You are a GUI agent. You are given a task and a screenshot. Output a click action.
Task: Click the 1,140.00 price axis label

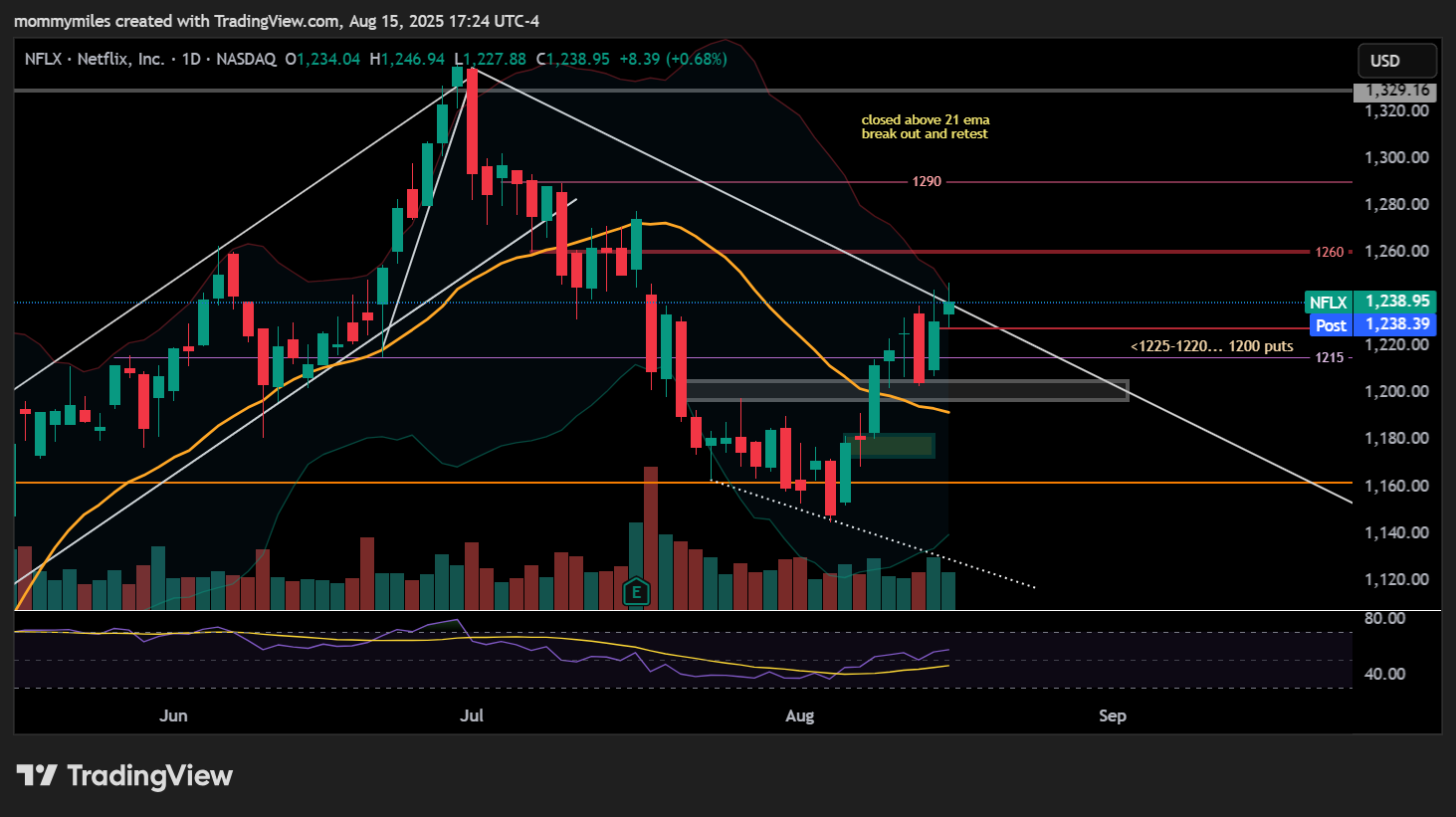(x=1397, y=532)
